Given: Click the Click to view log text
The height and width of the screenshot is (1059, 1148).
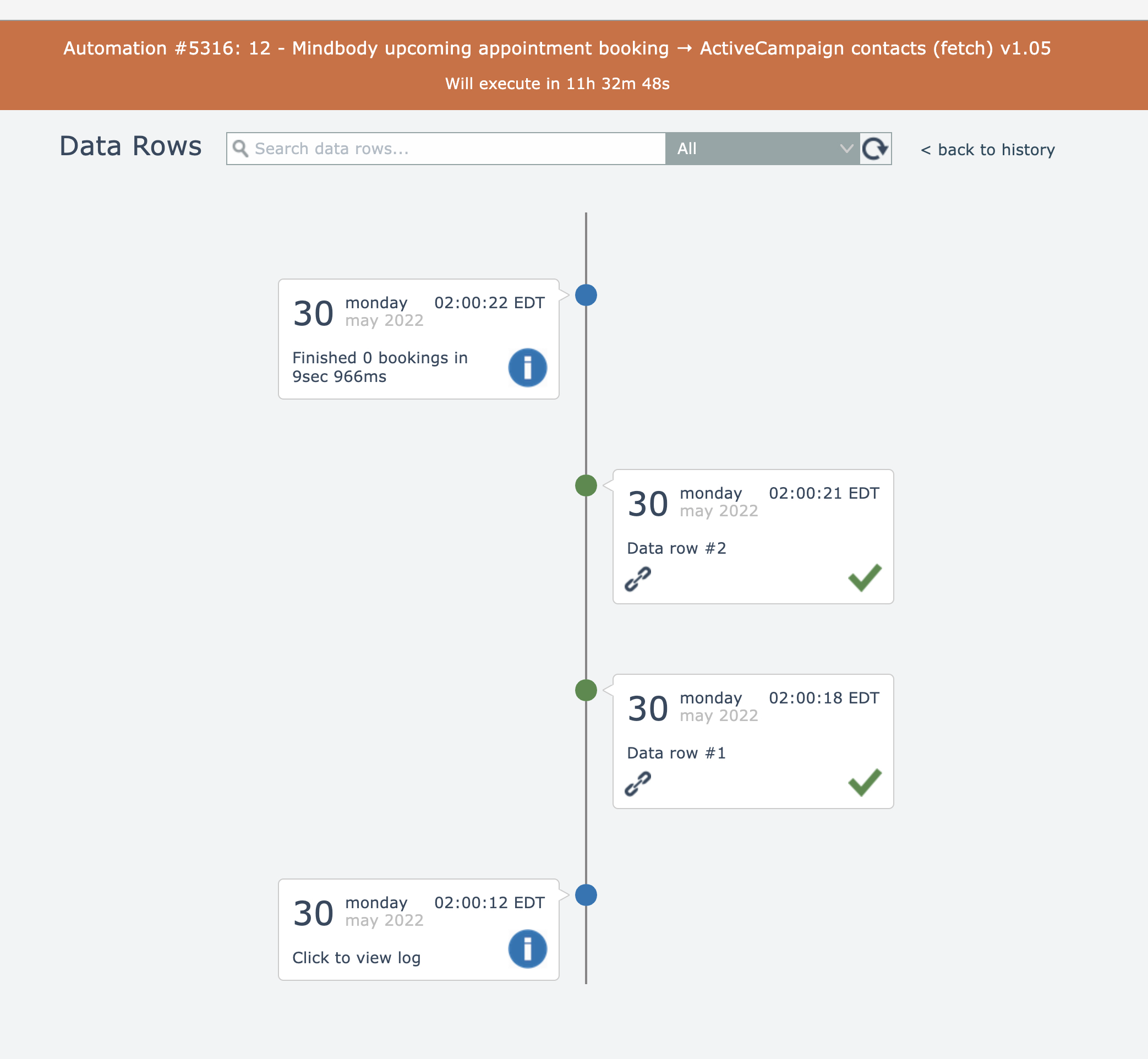Looking at the screenshot, I should click(356, 958).
